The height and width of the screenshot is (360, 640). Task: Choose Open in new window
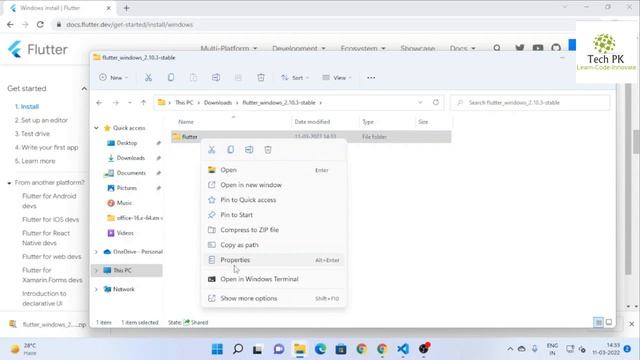(273, 185)
